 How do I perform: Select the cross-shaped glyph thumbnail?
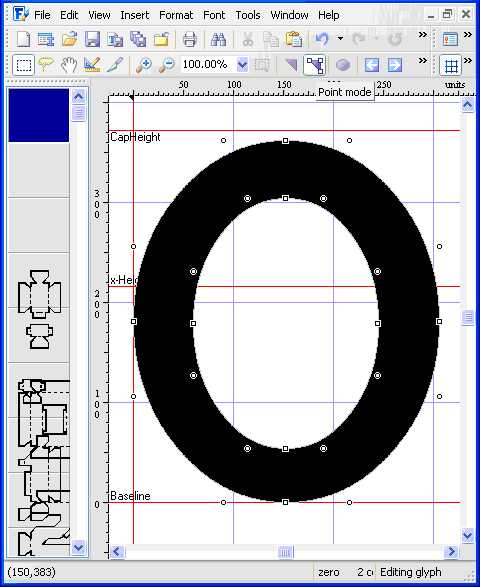pyautogui.click(x=39, y=294)
